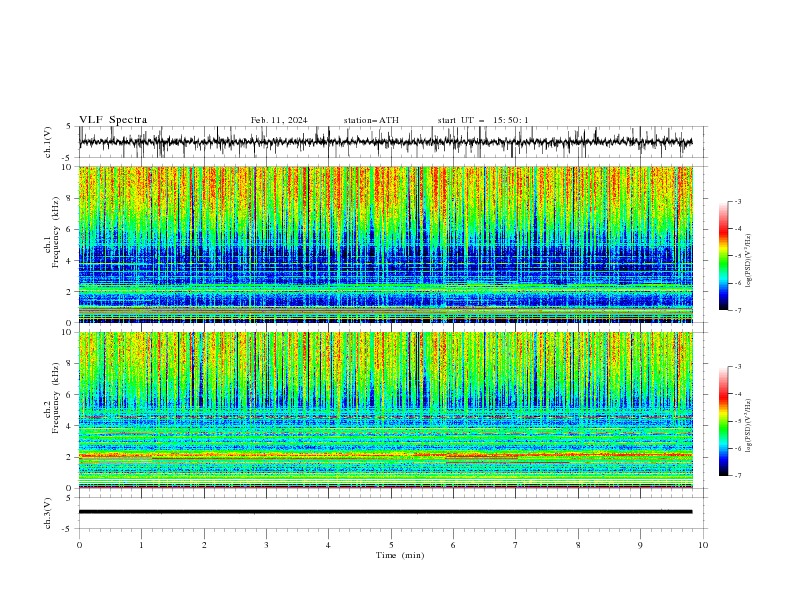Click the 8 kHz tick of ch.2 spectrogram
This screenshot has width=792, height=612.
tap(69, 364)
